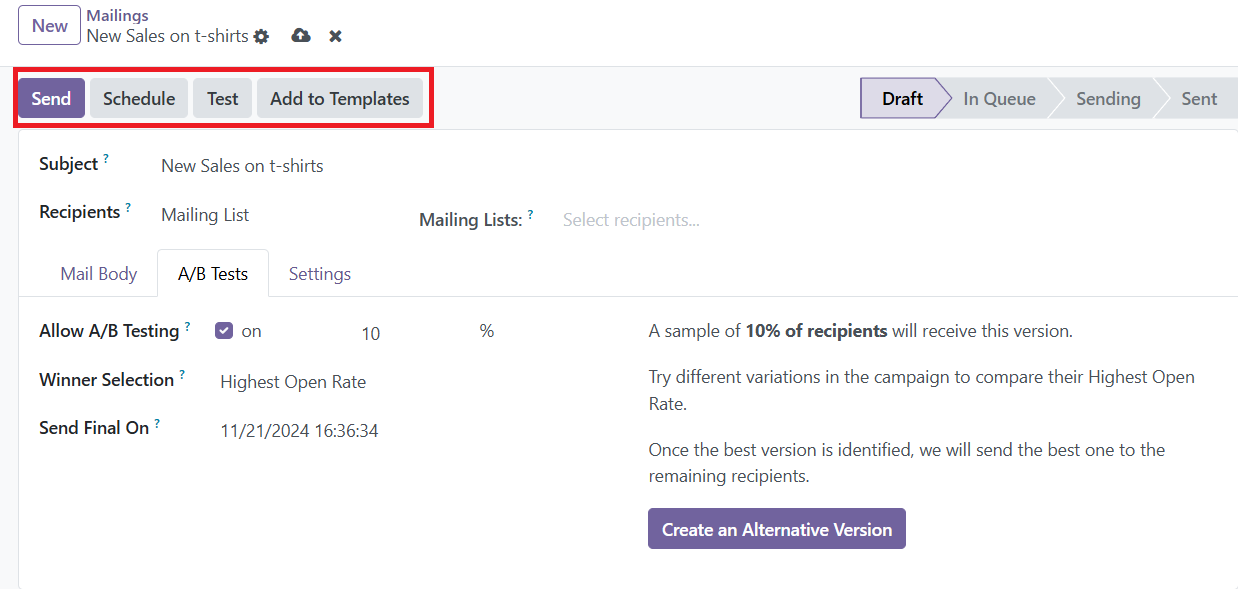
Task: Go to the Mailings breadcrumb link
Action: pyautogui.click(x=118, y=15)
